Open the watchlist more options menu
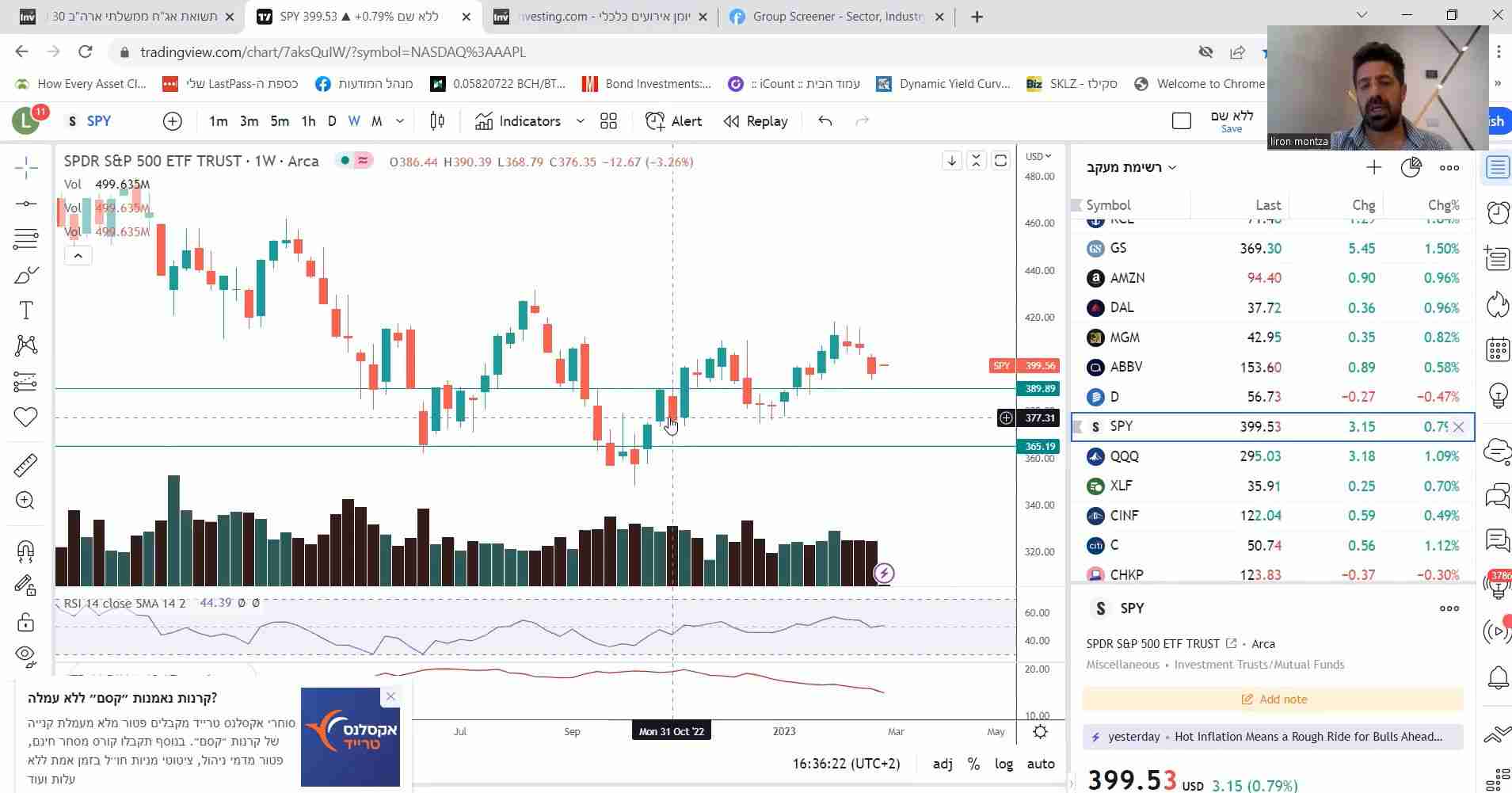Viewport: 1512px width, 793px height. pyautogui.click(x=1449, y=167)
